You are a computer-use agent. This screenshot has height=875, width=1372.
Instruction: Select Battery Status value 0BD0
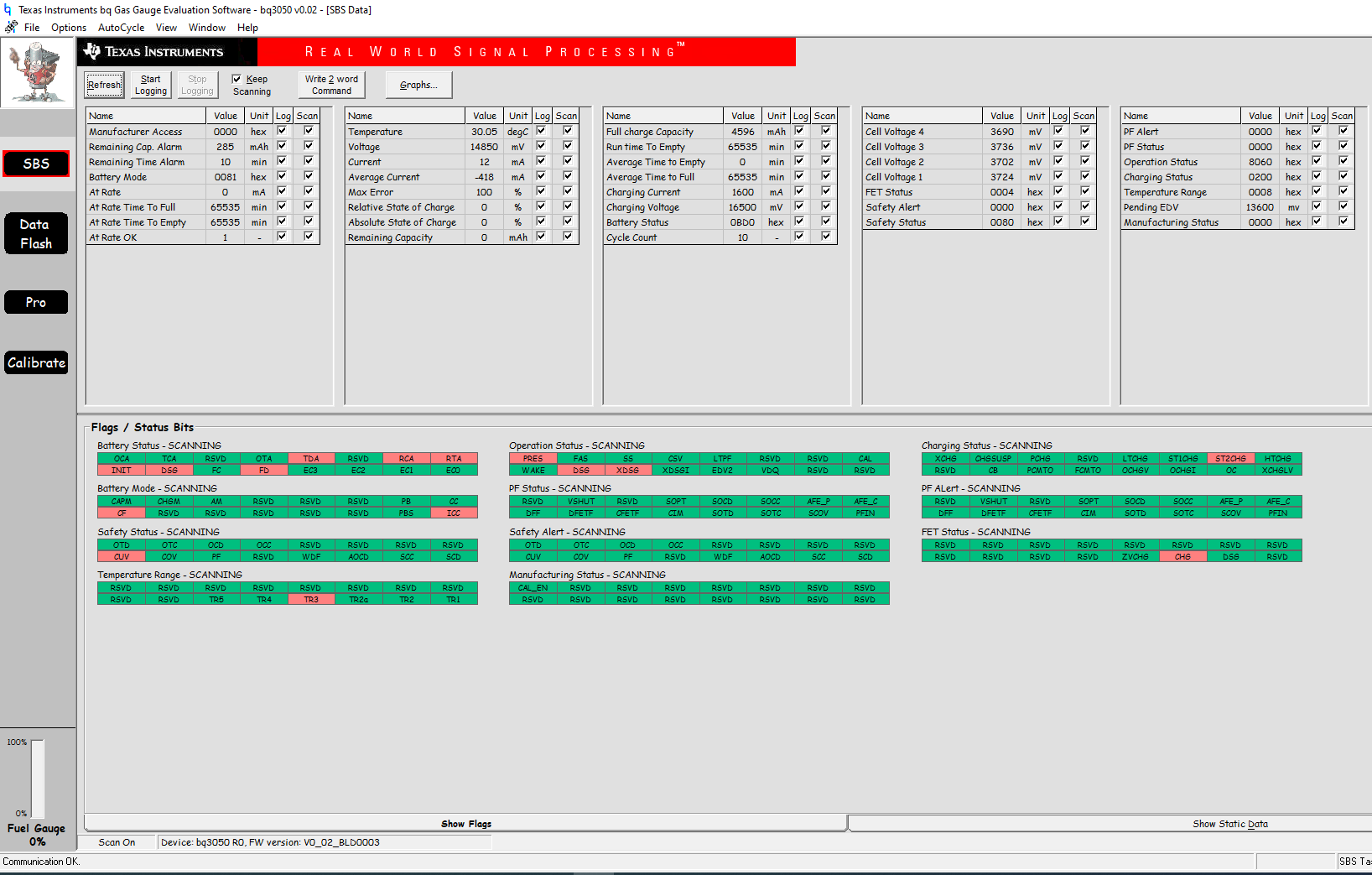click(x=743, y=222)
